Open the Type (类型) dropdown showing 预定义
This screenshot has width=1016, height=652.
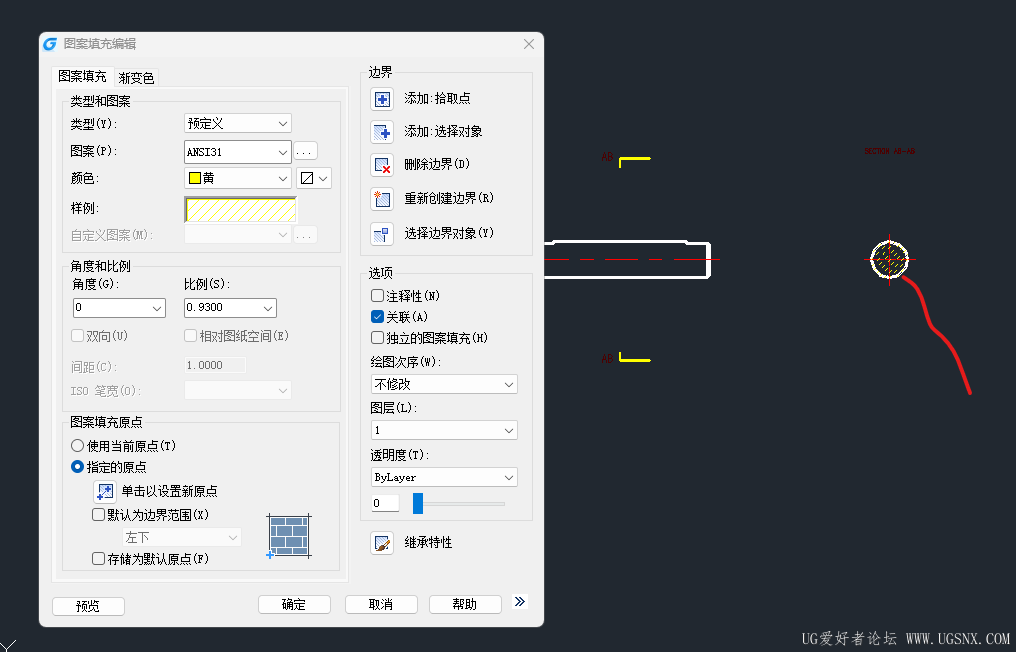point(238,123)
